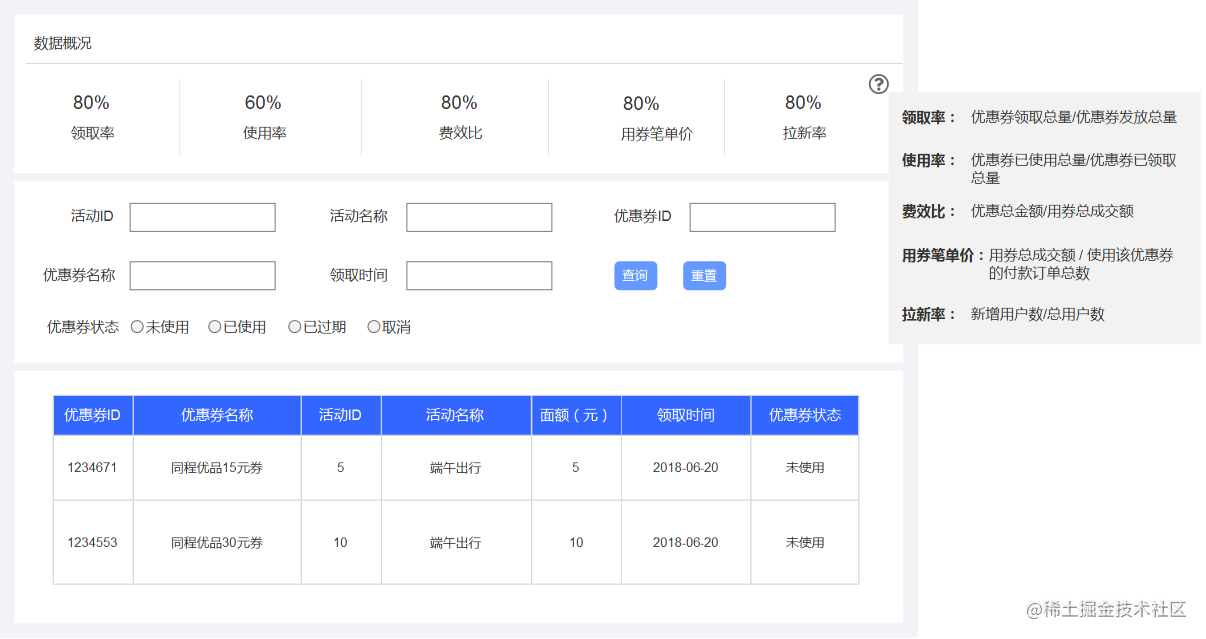Click the 领取时间 table column header
This screenshot has width=1206, height=639.
pos(686,415)
